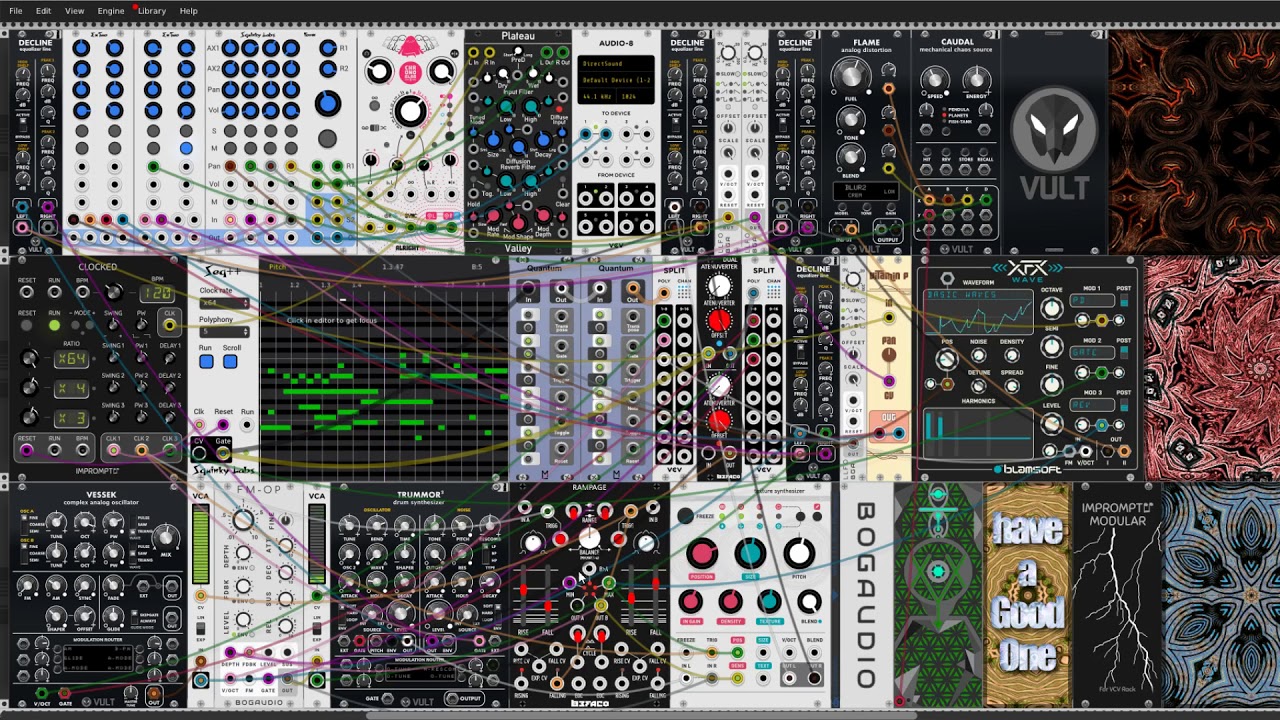Click the Flame TONE knob
Viewport: 1280px width, 720px height.
click(850, 118)
